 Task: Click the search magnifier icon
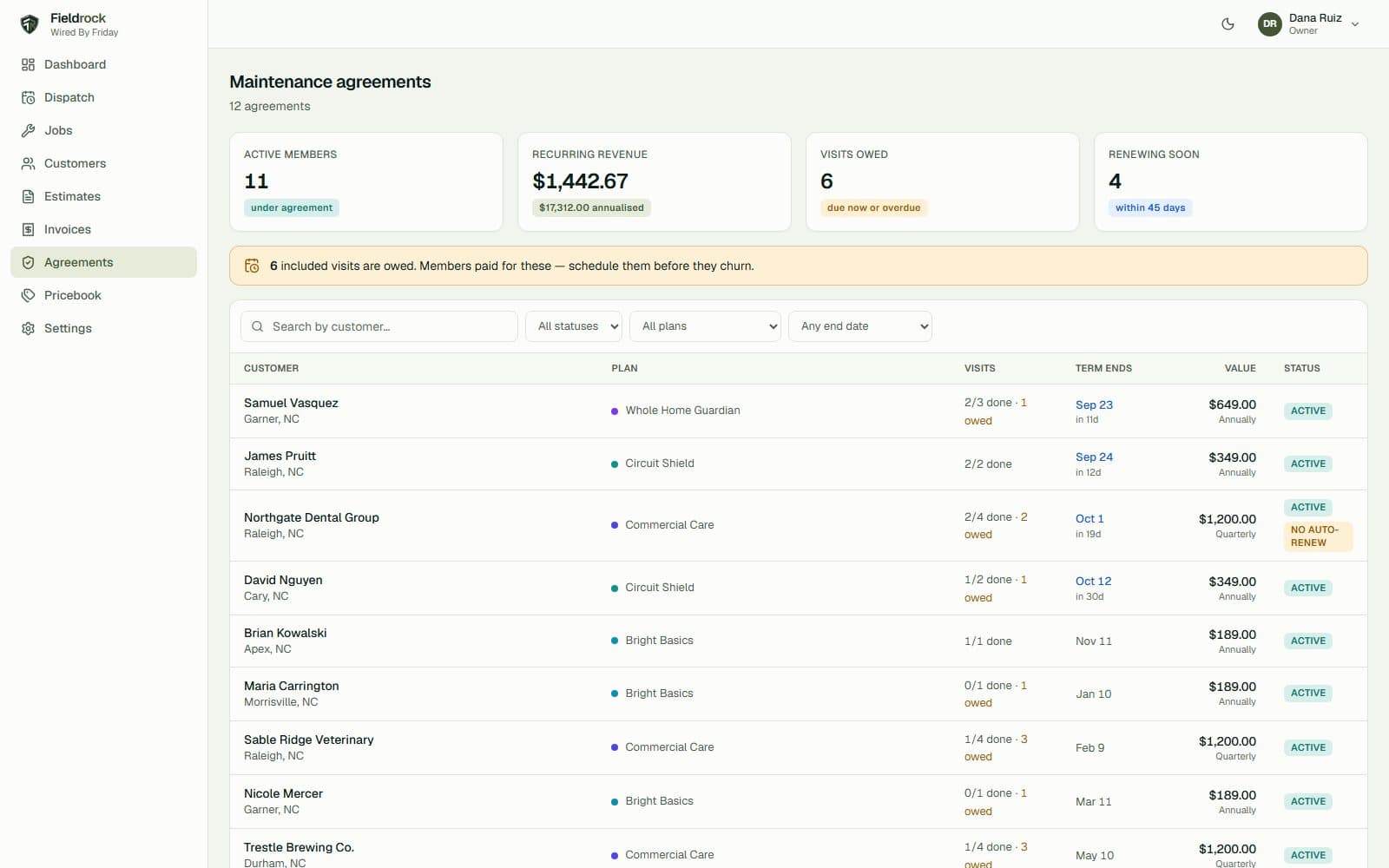pyautogui.click(x=257, y=326)
